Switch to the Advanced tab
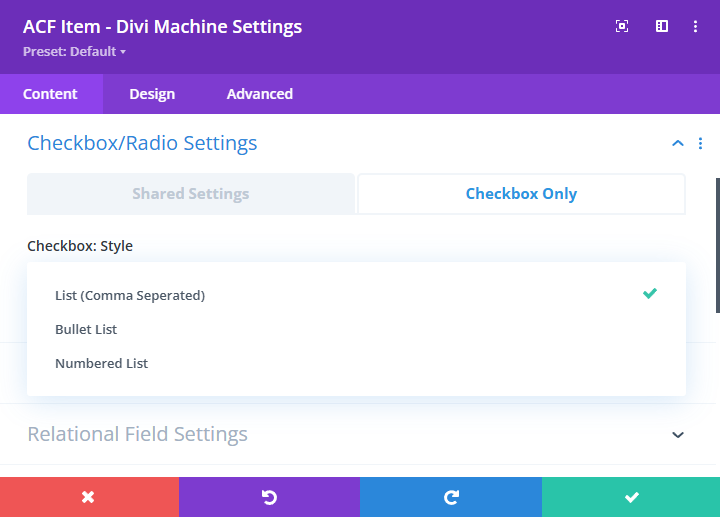This screenshot has width=720, height=517. (259, 94)
